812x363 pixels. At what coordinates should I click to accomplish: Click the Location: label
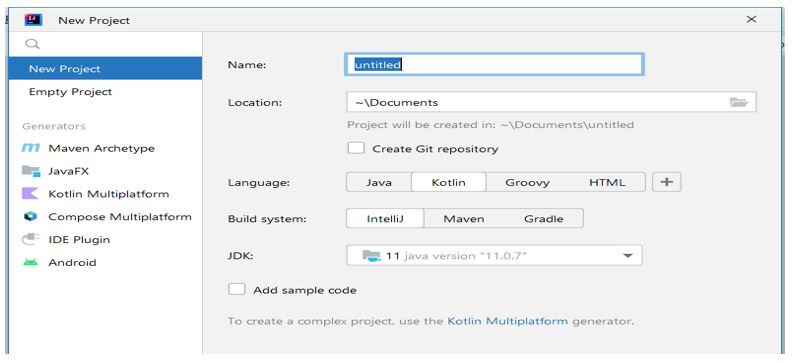pyautogui.click(x=255, y=103)
